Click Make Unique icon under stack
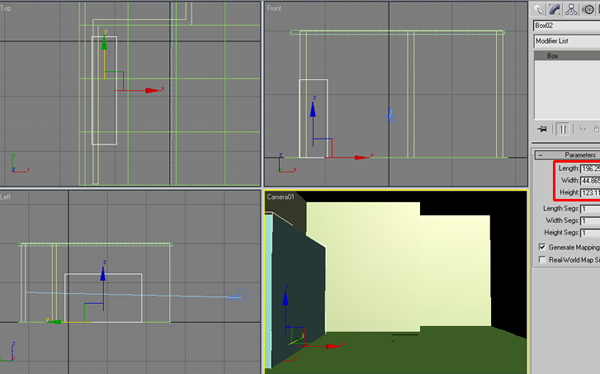Image resolution: width=600 pixels, height=374 pixels. tap(582, 129)
